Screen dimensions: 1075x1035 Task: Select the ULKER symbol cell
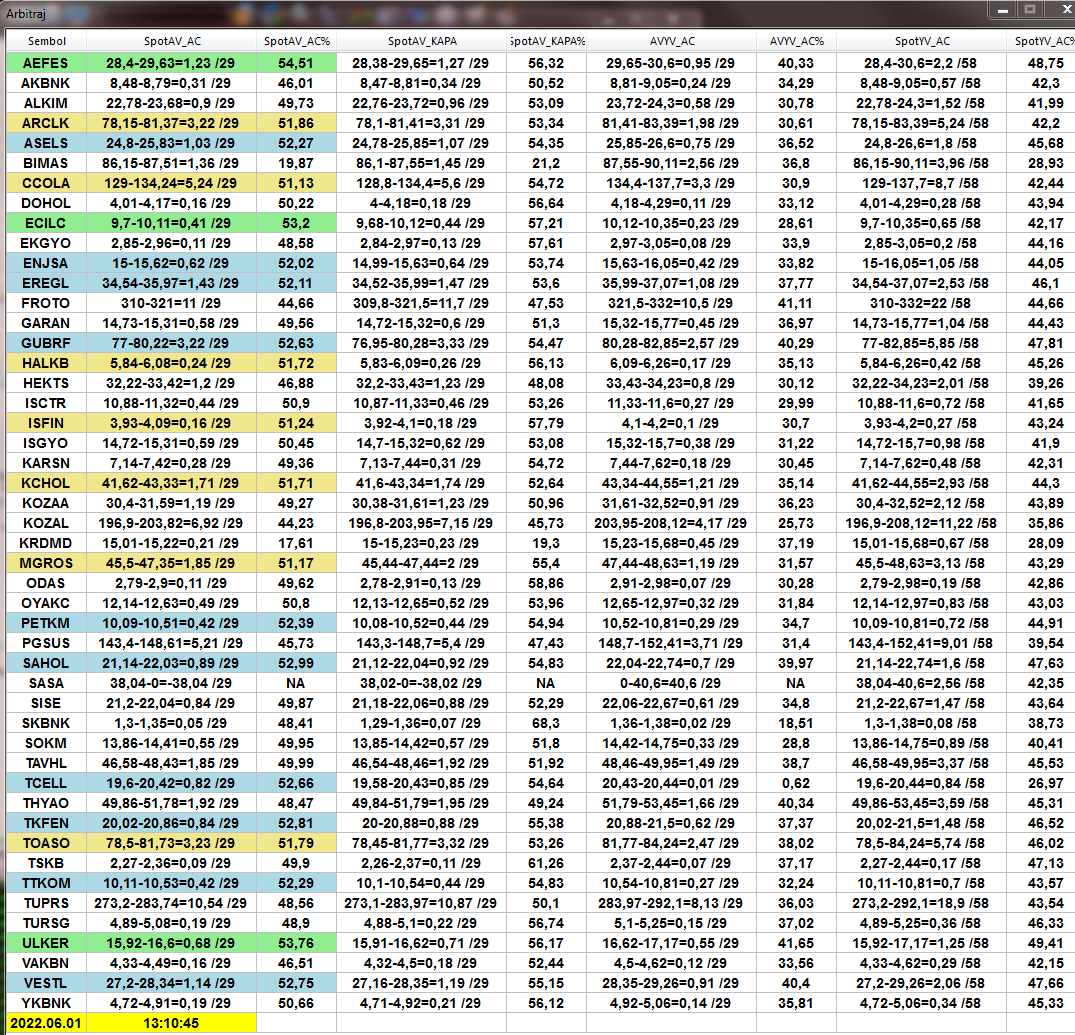[x=46, y=942]
